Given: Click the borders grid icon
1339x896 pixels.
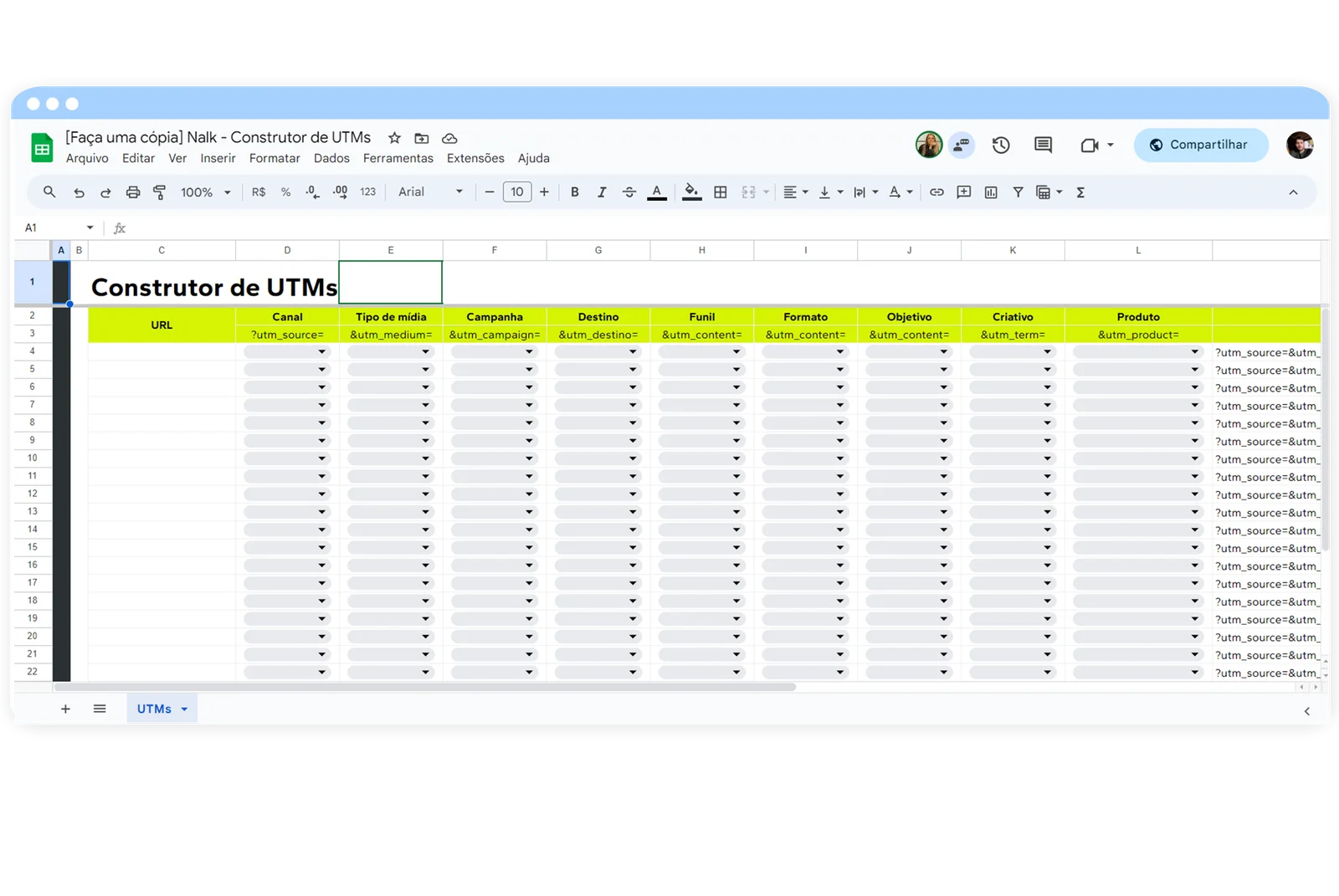Looking at the screenshot, I should (x=720, y=192).
